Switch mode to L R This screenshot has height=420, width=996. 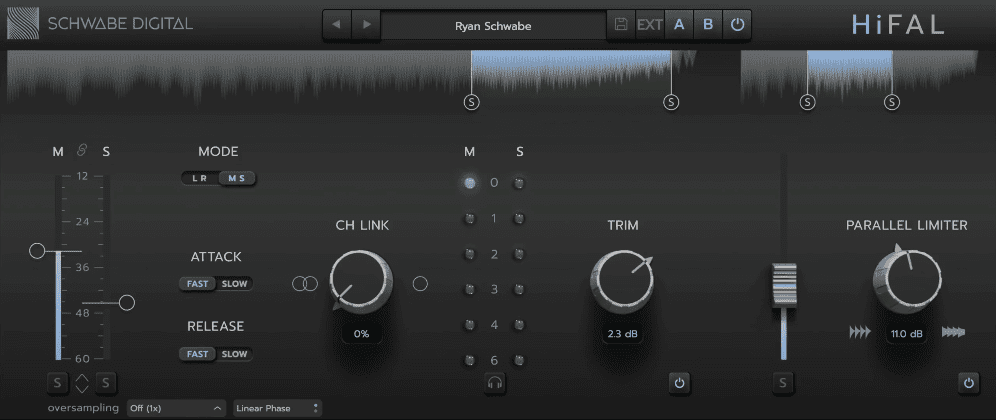pyautogui.click(x=199, y=179)
